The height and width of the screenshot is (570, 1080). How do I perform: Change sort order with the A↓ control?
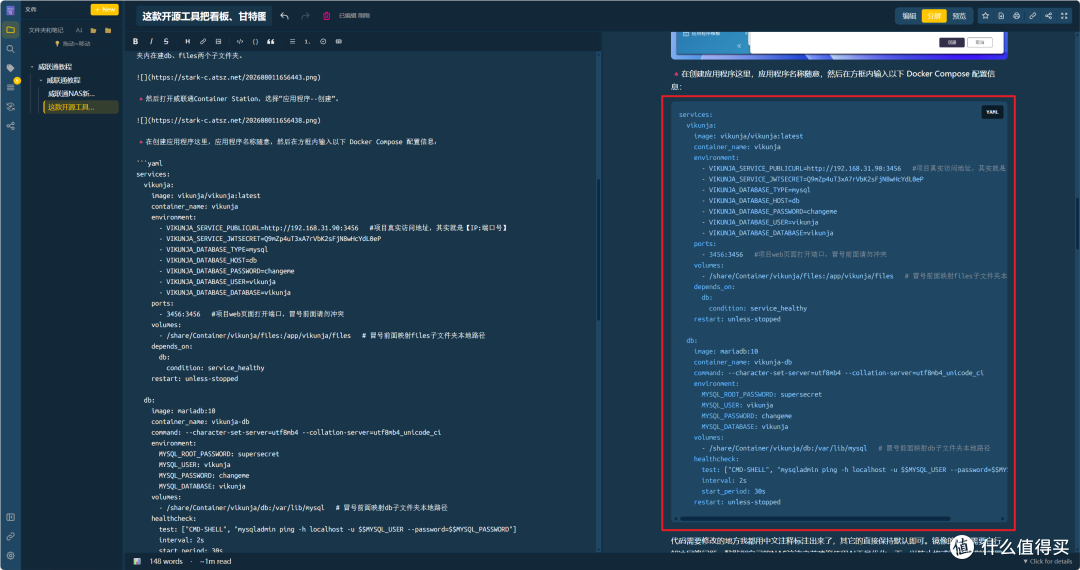(79, 30)
